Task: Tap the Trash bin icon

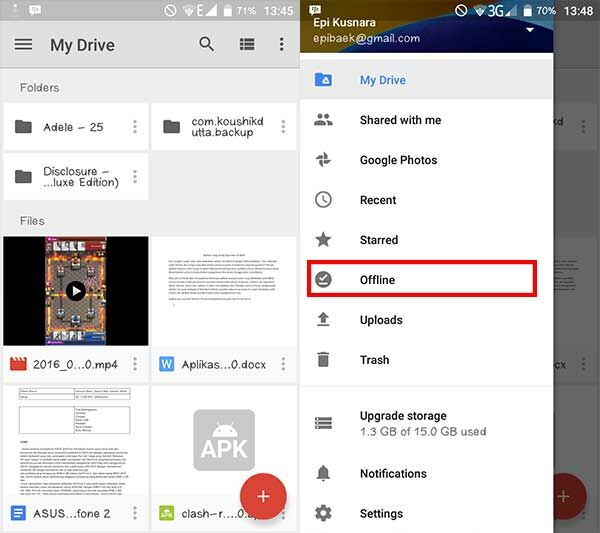Action: click(323, 359)
